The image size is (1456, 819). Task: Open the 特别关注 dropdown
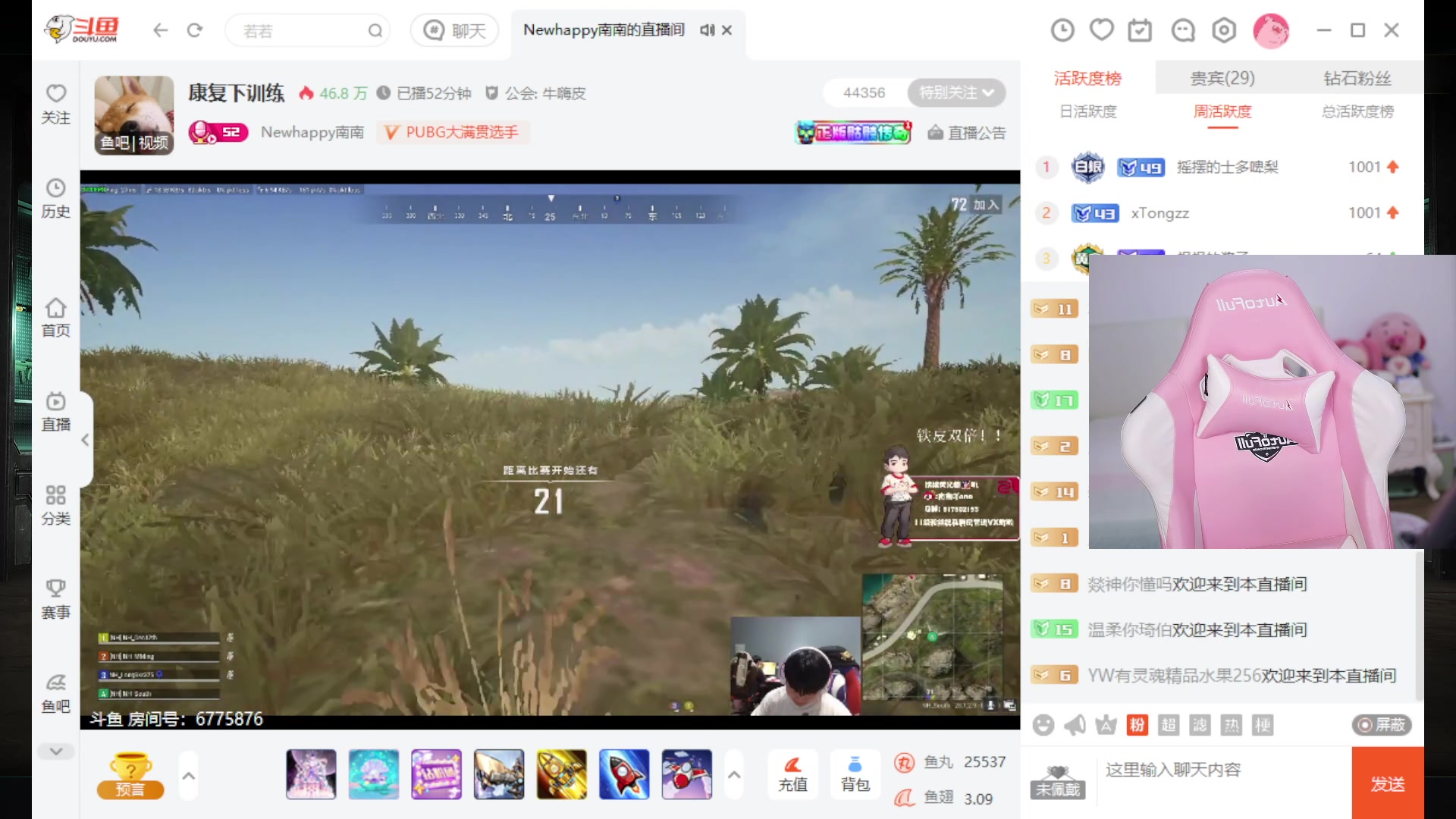pos(956,93)
